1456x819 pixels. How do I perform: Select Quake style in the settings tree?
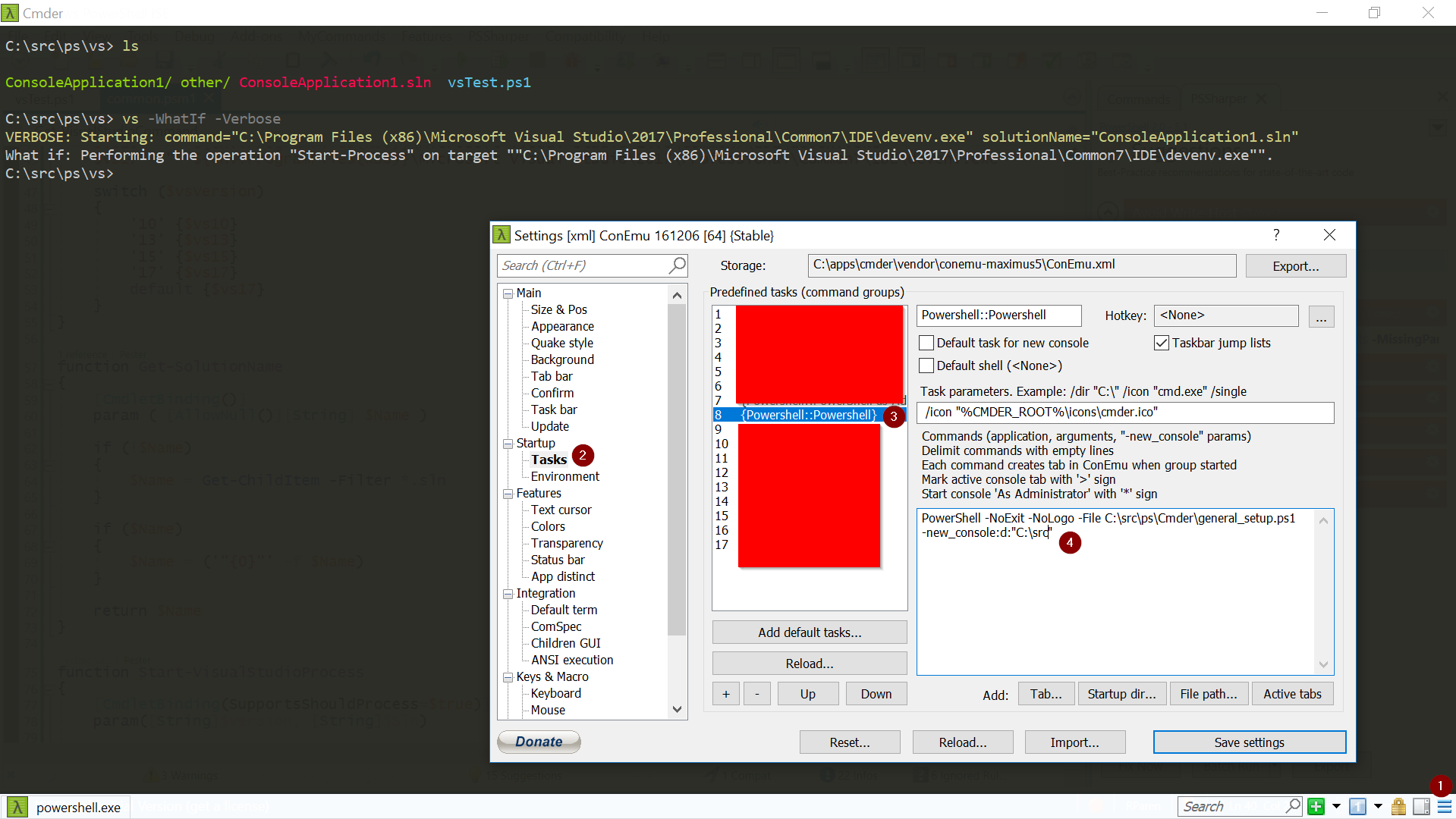click(x=561, y=343)
